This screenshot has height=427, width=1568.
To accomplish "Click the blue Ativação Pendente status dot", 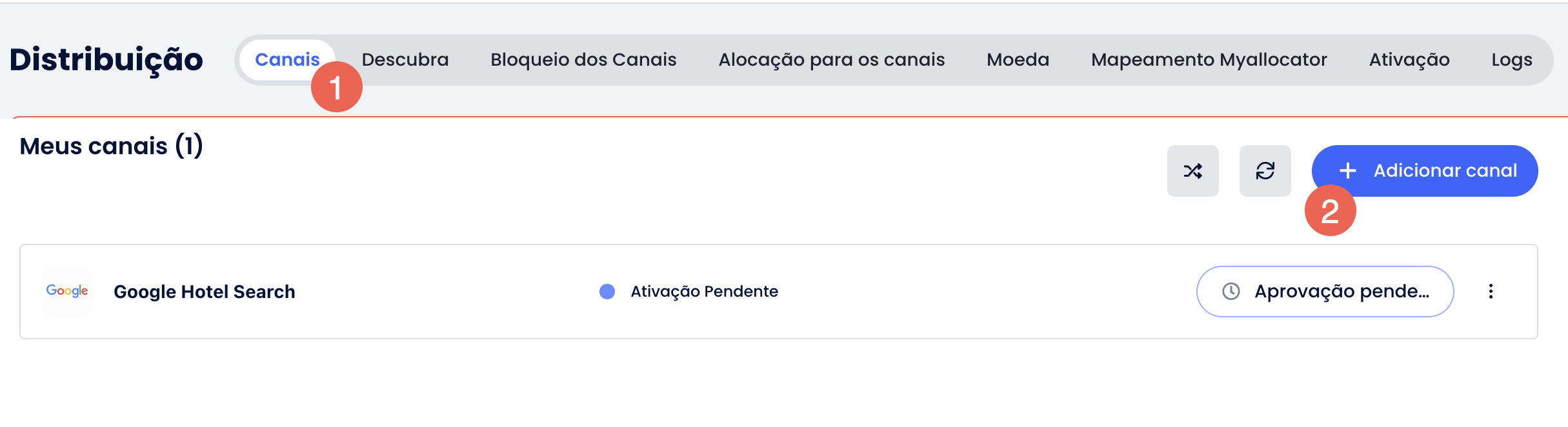I will [607, 292].
